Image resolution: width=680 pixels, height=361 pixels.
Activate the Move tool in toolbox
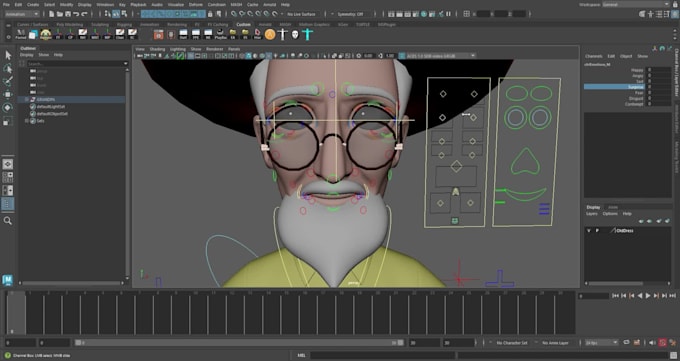click(x=8, y=95)
